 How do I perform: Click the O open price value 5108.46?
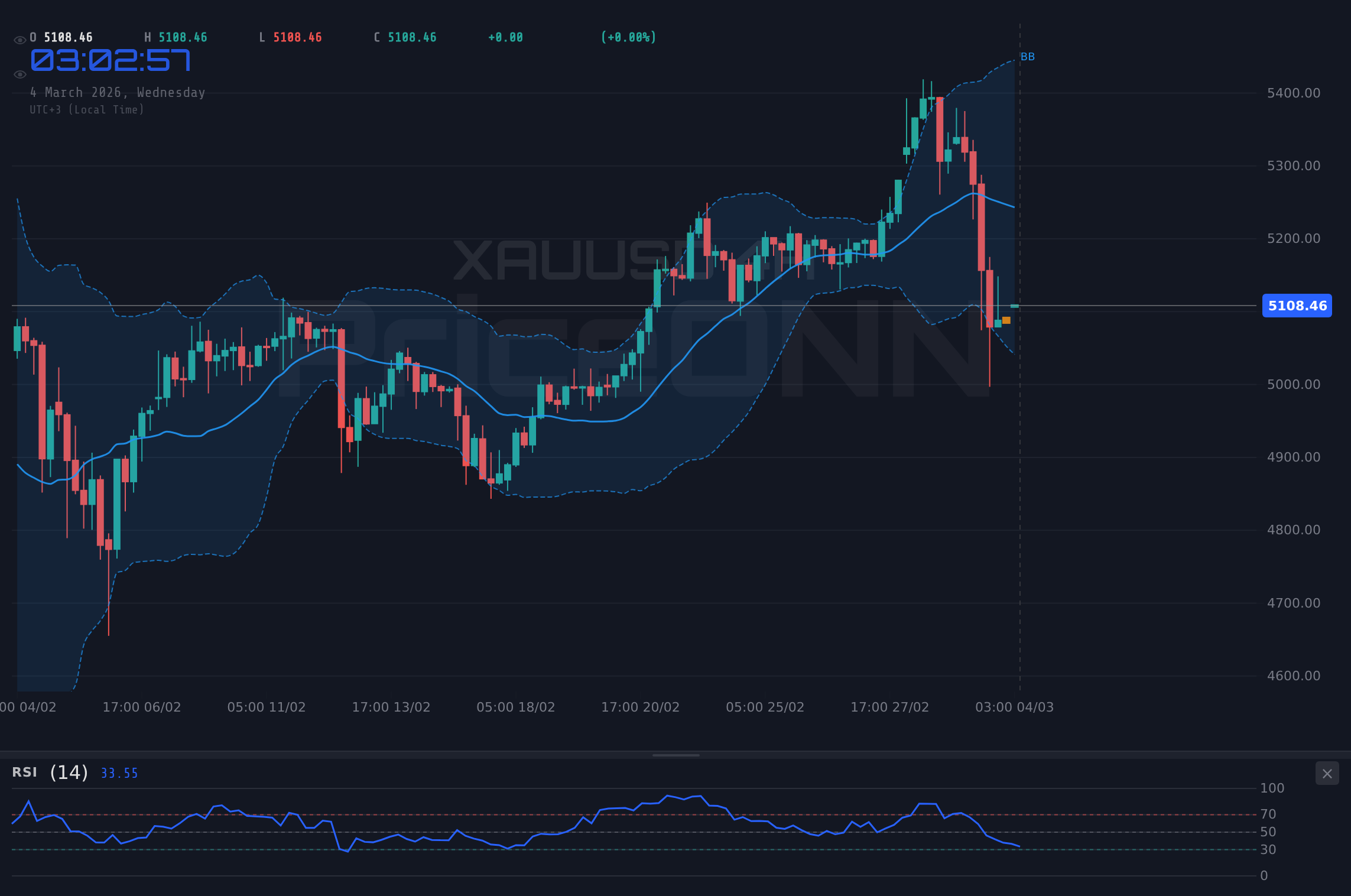67,37
